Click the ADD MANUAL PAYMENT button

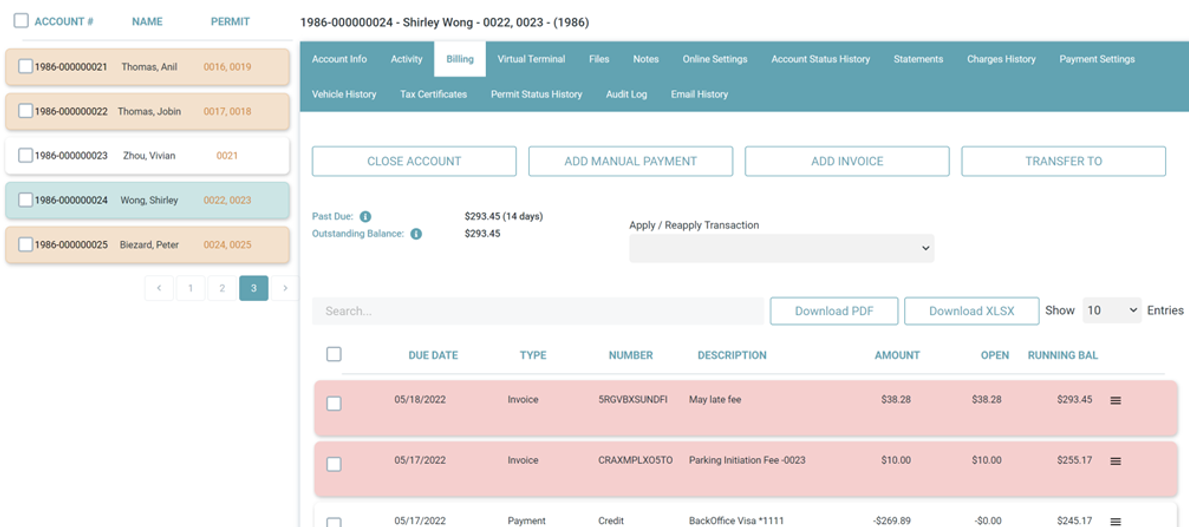(x=631, y=162)
